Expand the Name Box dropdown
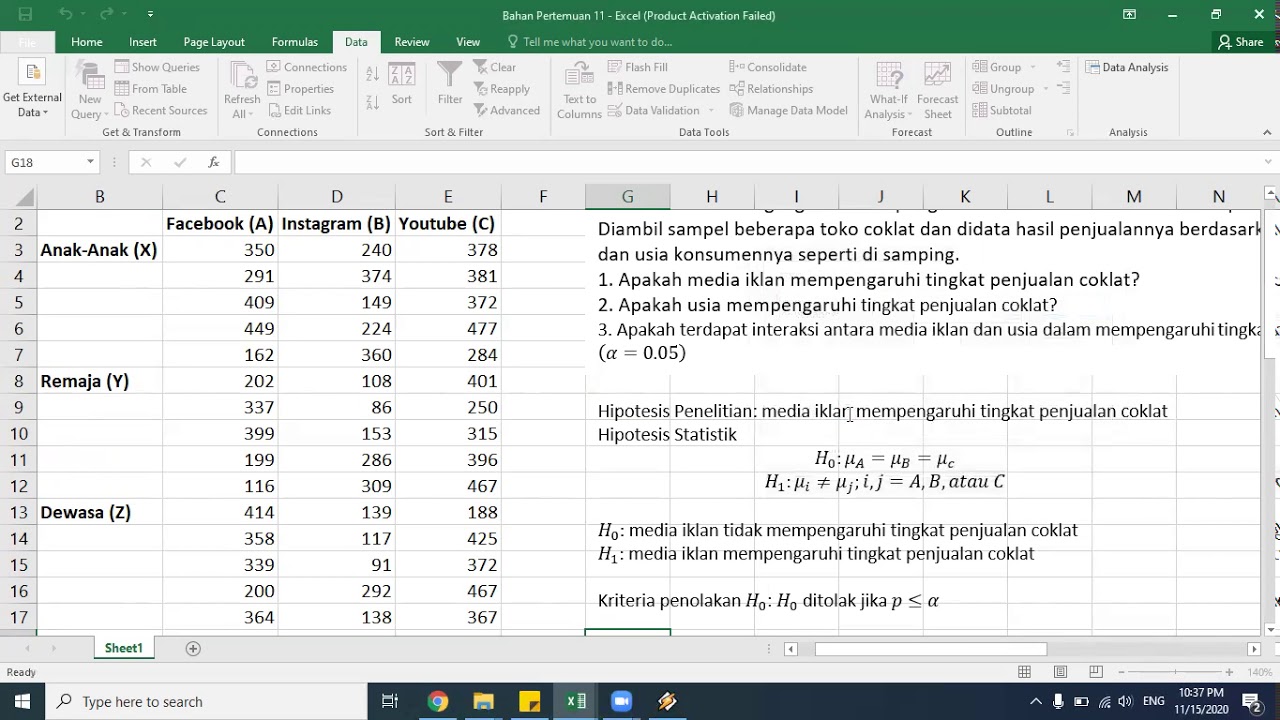 pos(90,162)
